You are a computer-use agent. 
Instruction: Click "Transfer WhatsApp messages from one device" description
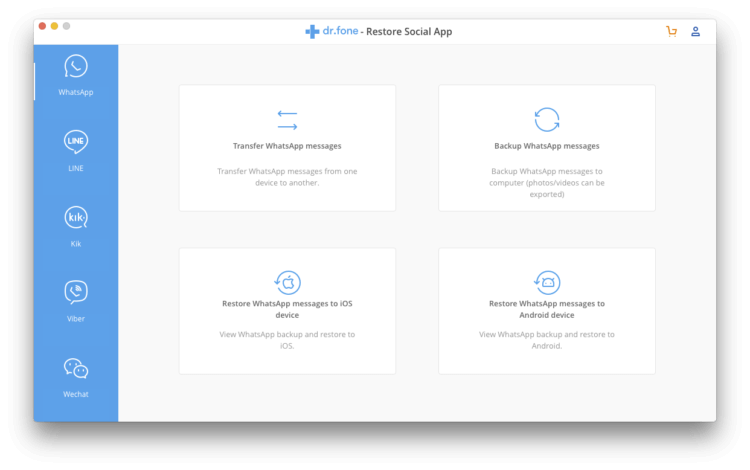click(287, 177)
